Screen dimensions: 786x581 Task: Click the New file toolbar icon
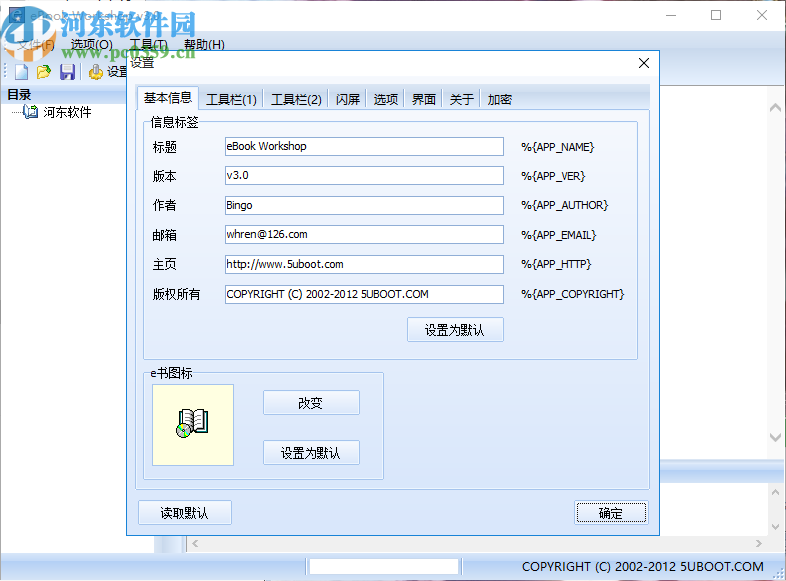pos(22,72)
